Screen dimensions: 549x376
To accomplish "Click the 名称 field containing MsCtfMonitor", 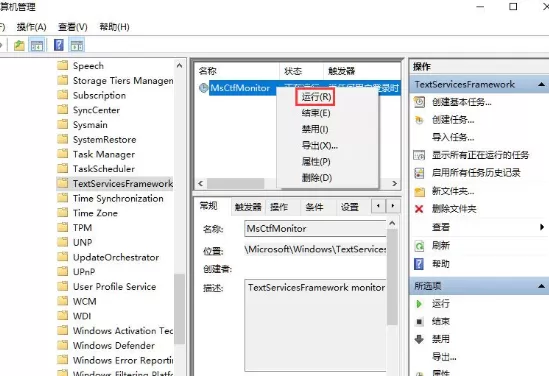I will tap(315, 229).
